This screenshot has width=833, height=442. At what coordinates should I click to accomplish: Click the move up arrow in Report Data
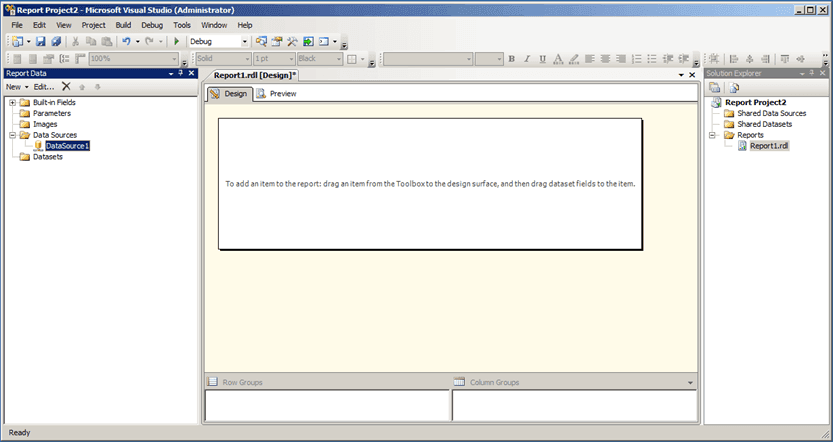tap(82, 87)
